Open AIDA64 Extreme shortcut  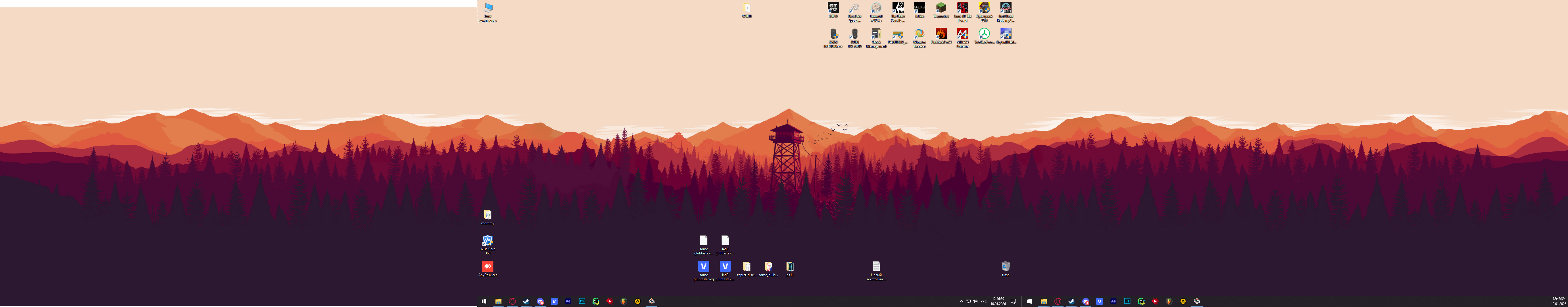(962, 34)
